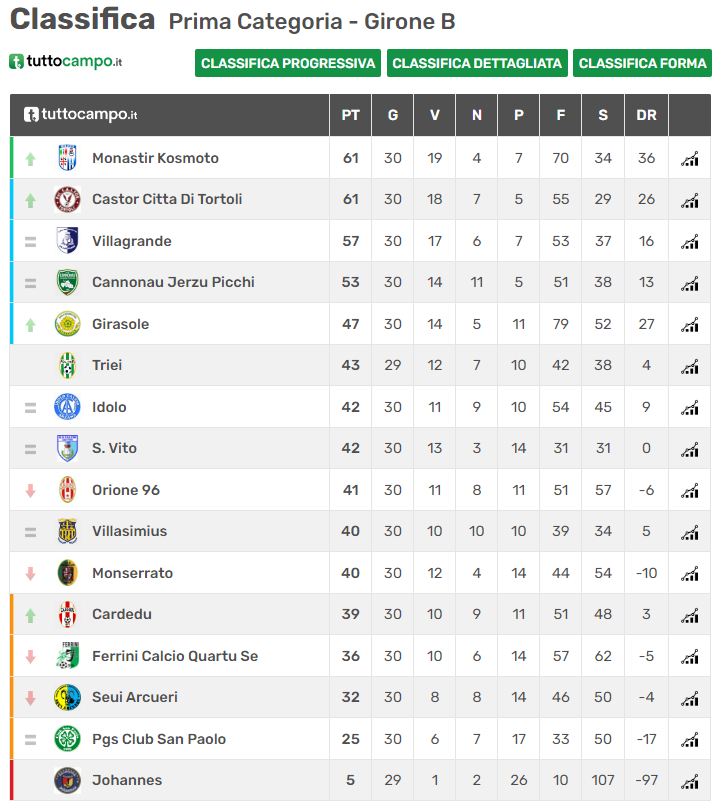The image size is (722, 810).
Task: Open stats chart icon for Monastir Kosmoto
Action: pyautogui.click(x=689, y=159)
